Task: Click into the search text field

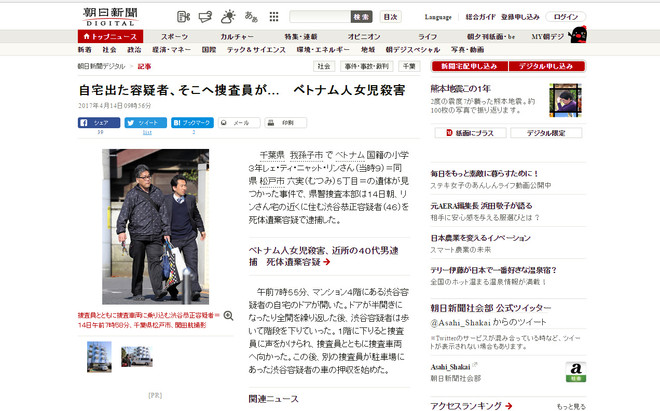Action: 319,17
